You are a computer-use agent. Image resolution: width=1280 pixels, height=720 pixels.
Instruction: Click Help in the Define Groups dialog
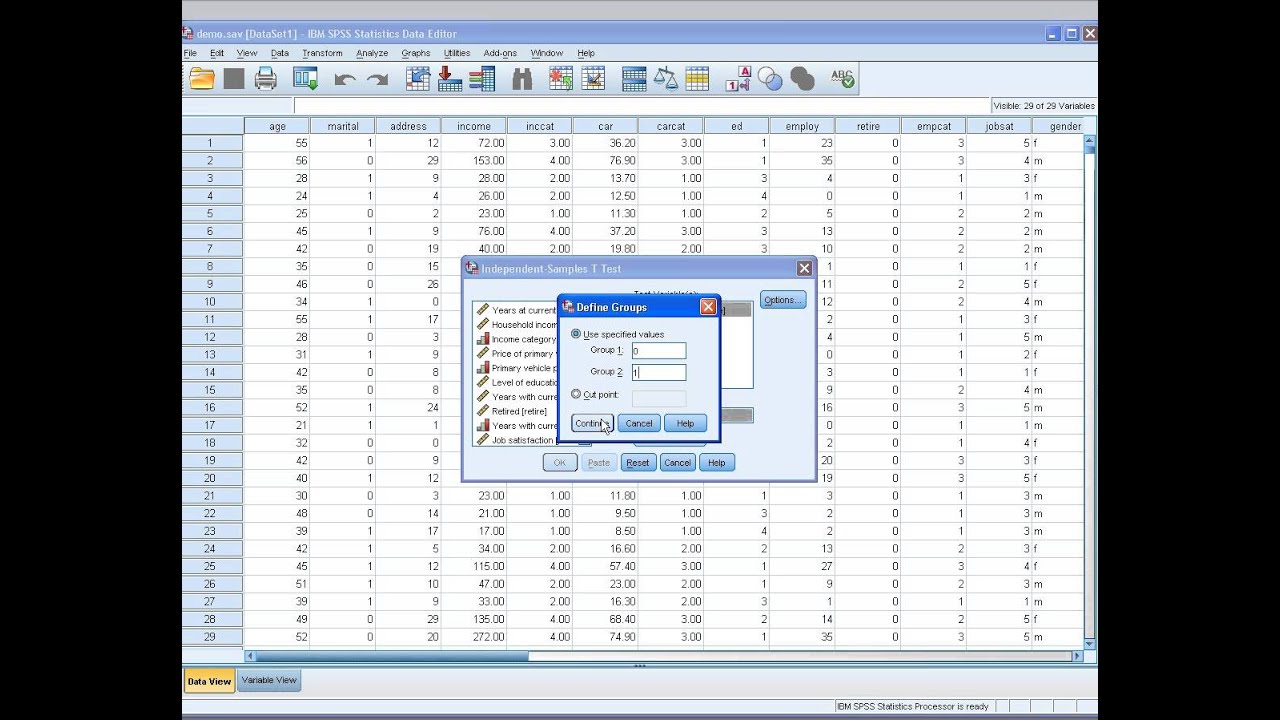685,423
